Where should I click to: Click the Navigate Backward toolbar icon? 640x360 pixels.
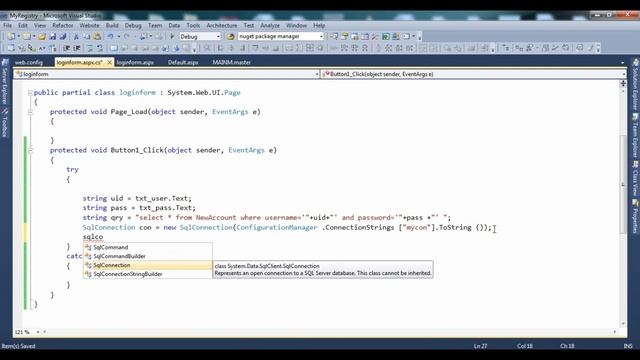point(144,36)
